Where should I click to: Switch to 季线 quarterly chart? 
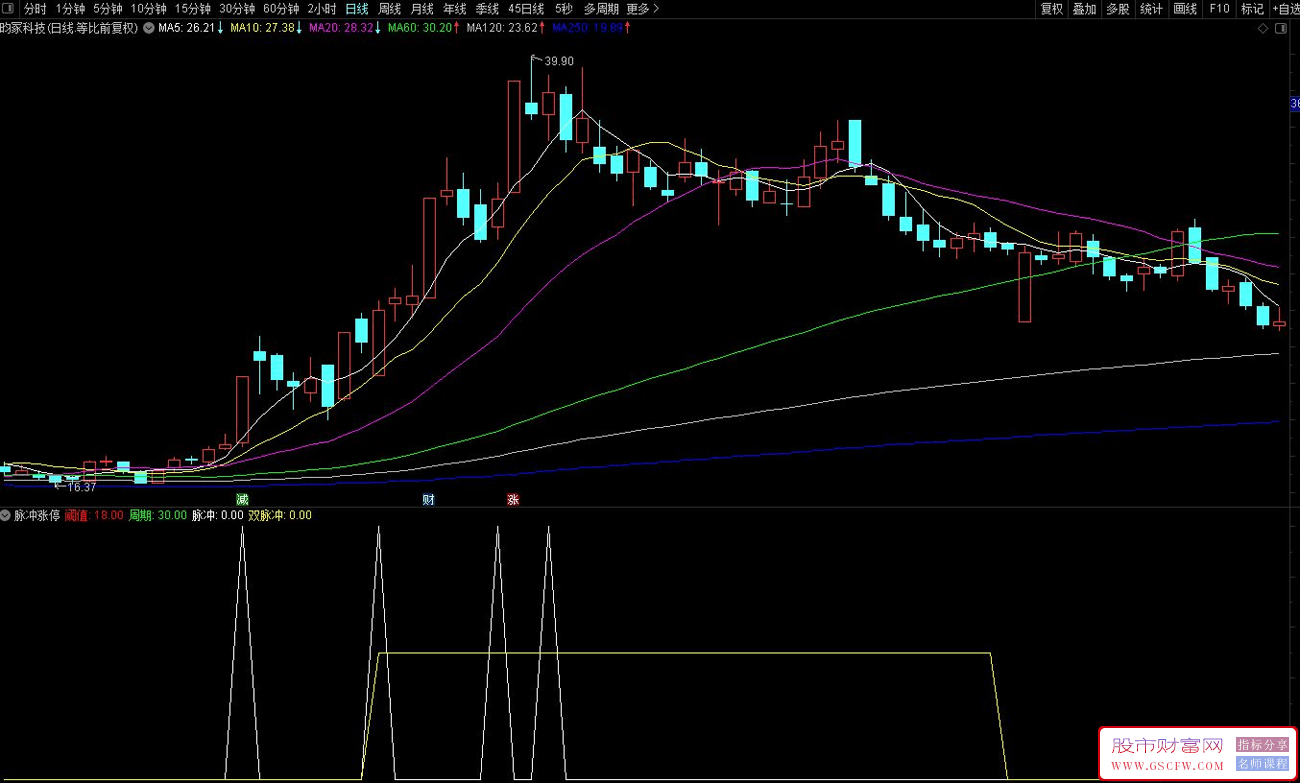point(487,9)
